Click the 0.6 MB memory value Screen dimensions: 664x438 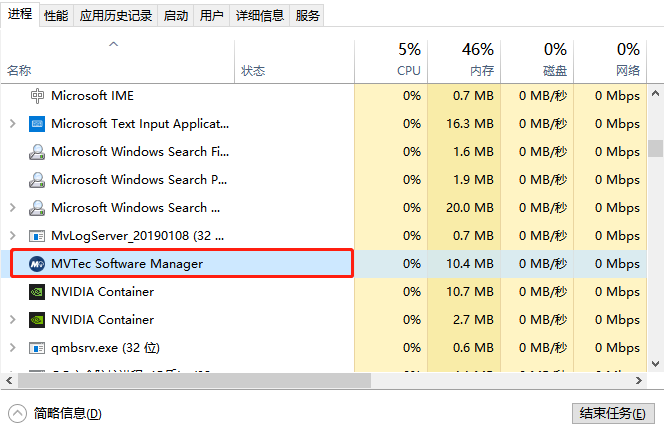tap(473, 348)
